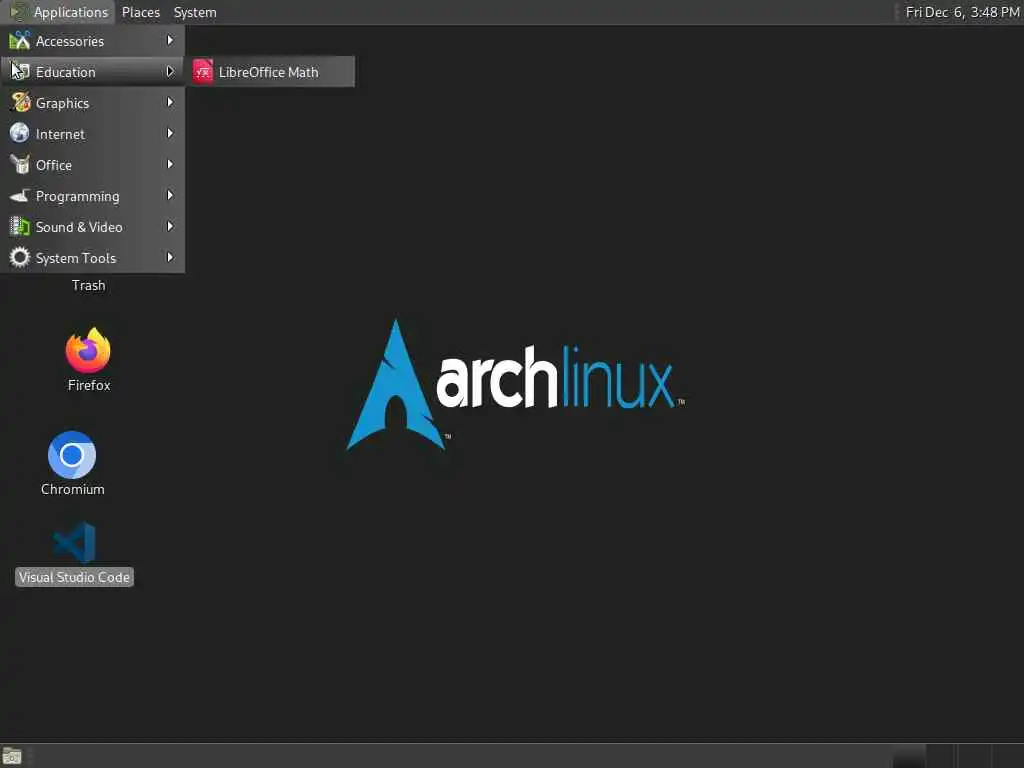Click the Chromium label text
This screenshot has height=768, width=1024.
72,489
